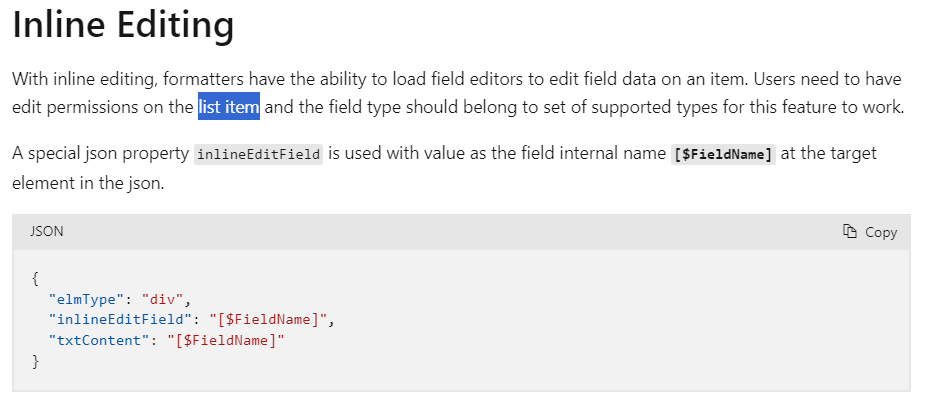Image resolution: width=931 pixels, height=409 pixels.
Task: Click the Copy button label
Action: (881, 232)
